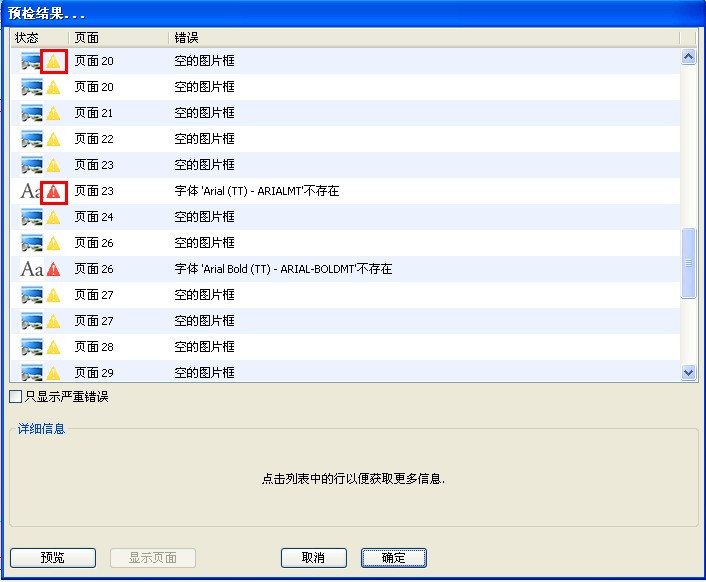Viewport: 706px width, 582px height.
Task: Click the yellow warning triangle in the 页面 24 row
Action: (x=53, y=217)
